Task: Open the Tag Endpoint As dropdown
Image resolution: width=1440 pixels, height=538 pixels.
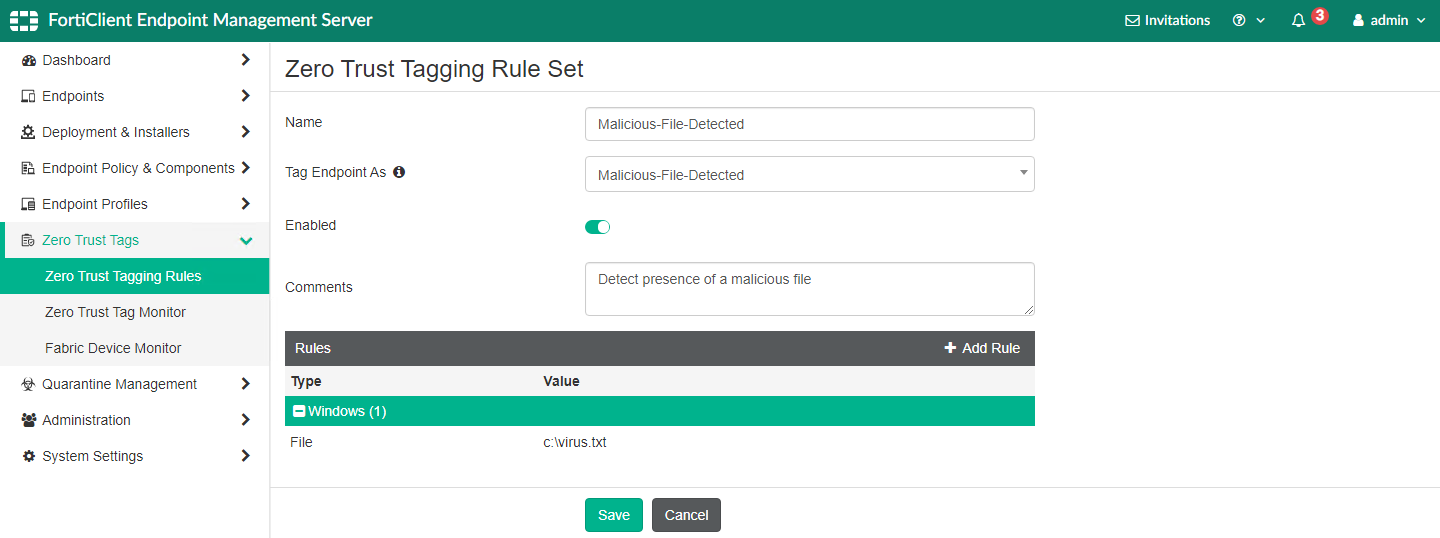Action: [809, 174]
